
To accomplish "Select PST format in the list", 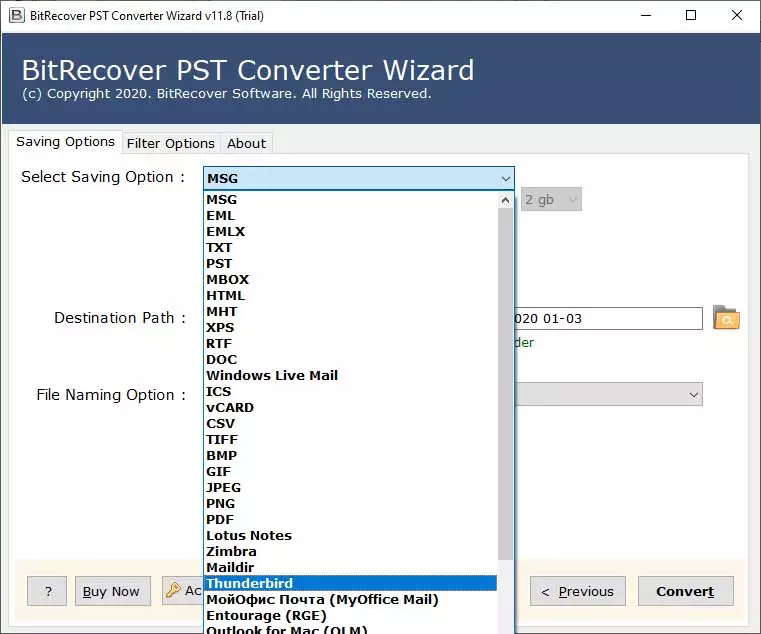I will [x=350, y=264].
